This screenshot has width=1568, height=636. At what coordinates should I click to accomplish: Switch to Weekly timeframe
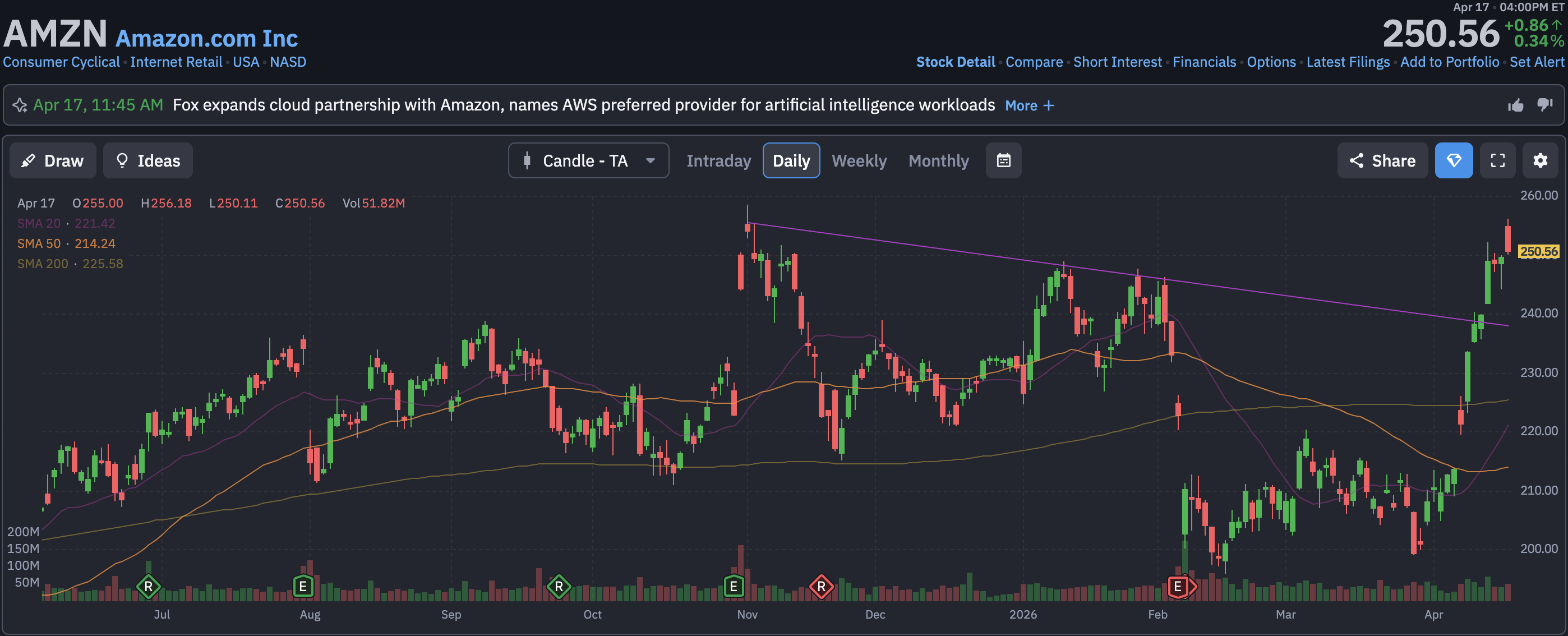pos(859,160)
